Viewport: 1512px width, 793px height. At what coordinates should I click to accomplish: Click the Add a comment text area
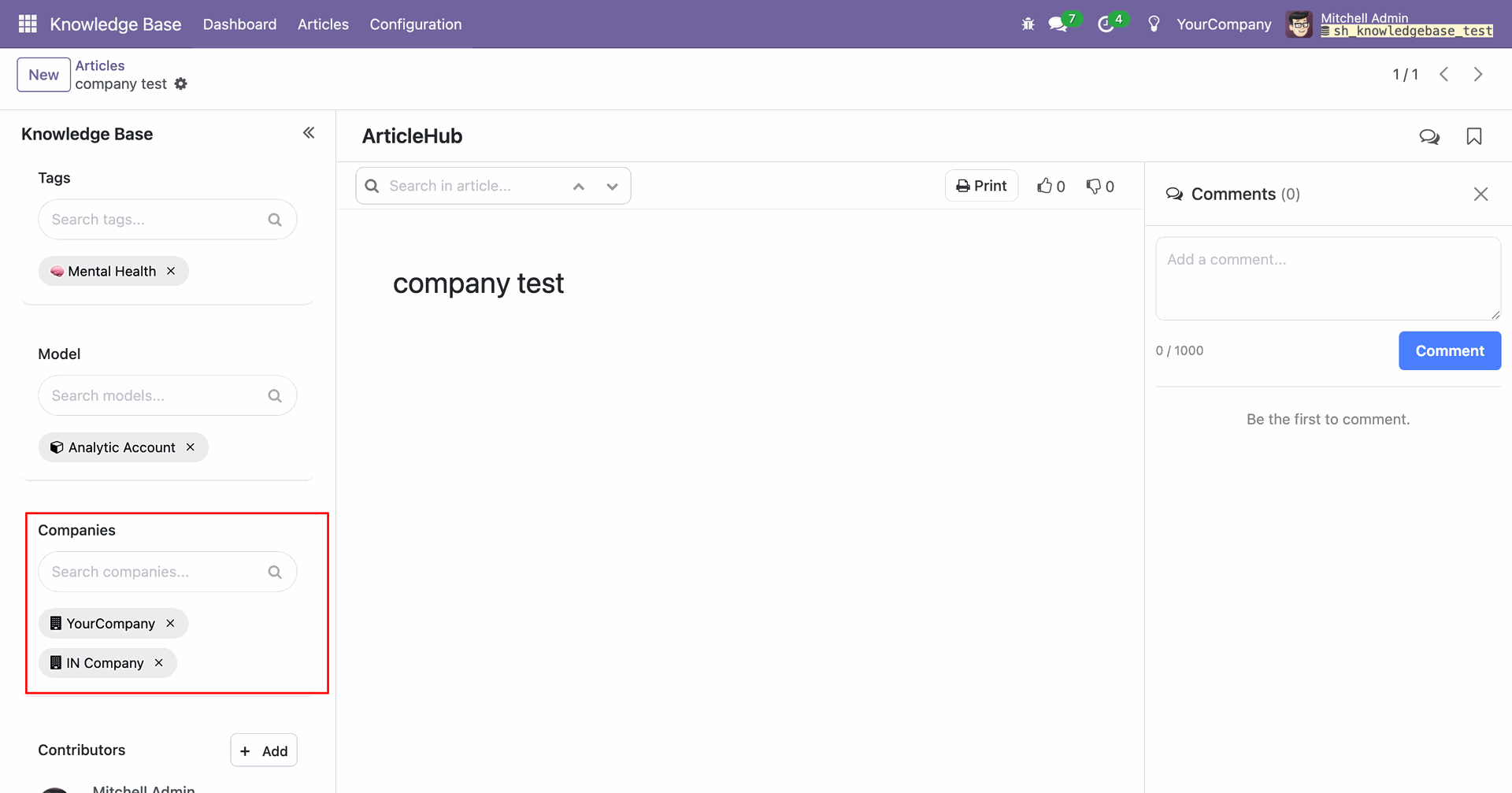tap(1327, 278)
